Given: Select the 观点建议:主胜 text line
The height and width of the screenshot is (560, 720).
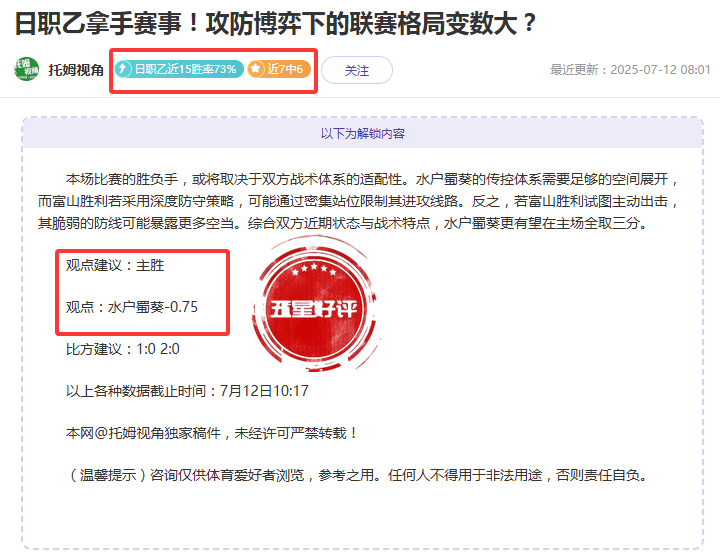Looking at the screenshot, I should pos(115,265).
